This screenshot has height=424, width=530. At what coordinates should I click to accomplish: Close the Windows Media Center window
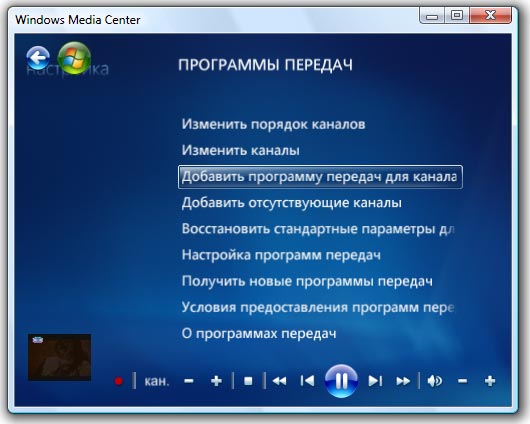490,16
